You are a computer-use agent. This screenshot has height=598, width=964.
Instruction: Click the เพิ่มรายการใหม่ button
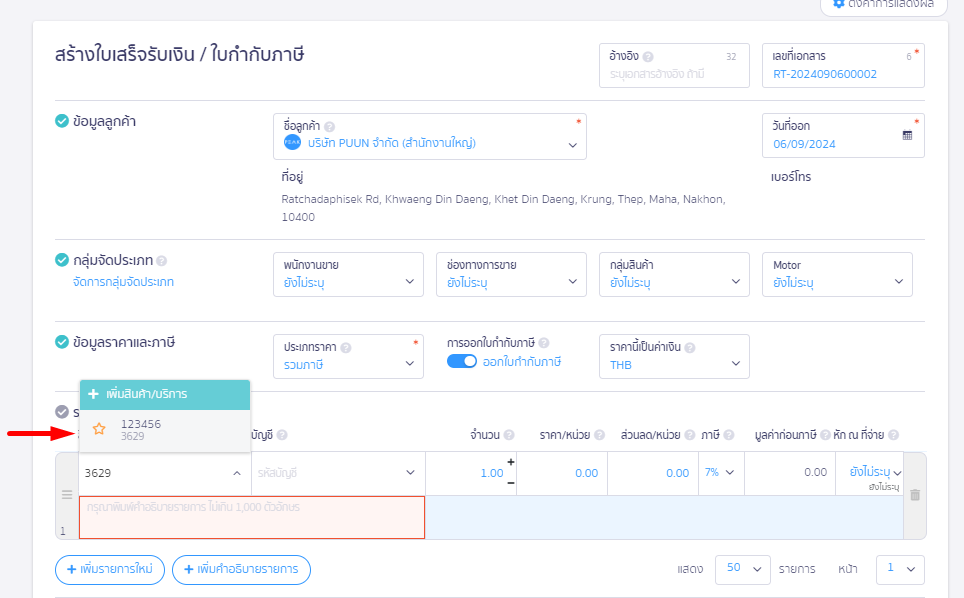point(110,569)
